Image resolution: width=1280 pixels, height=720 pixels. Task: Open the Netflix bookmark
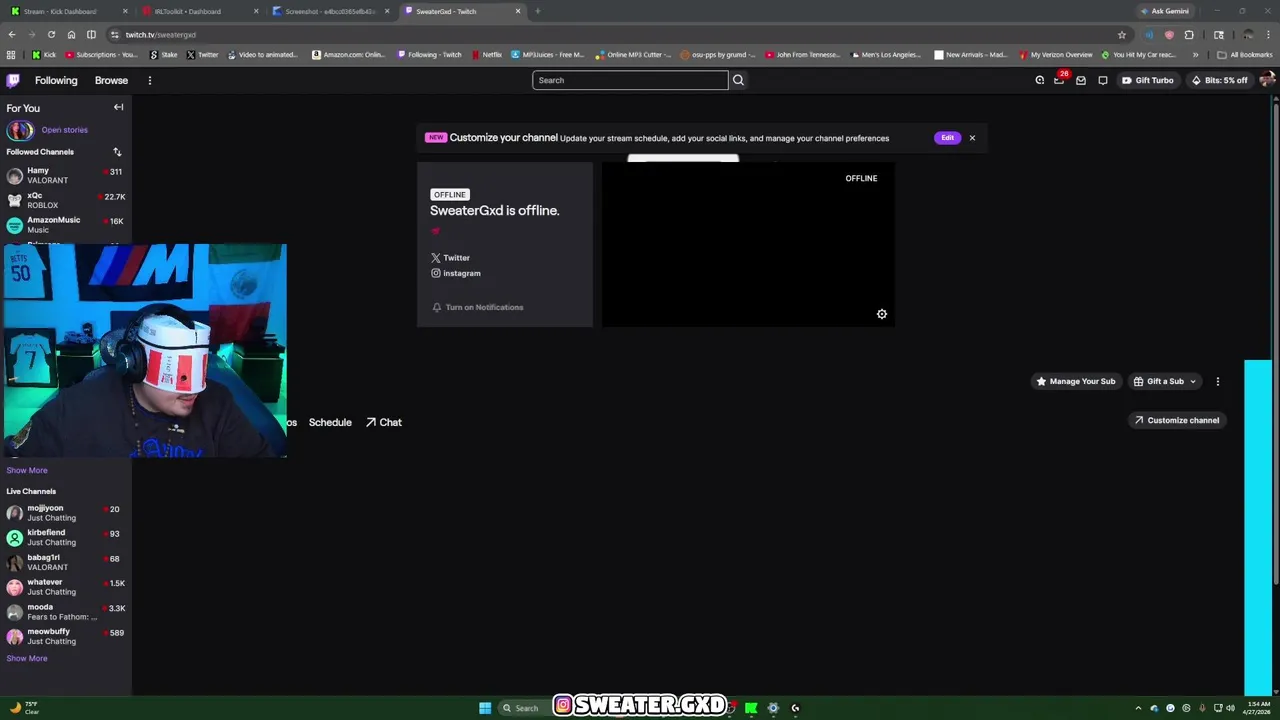[487, 55]
